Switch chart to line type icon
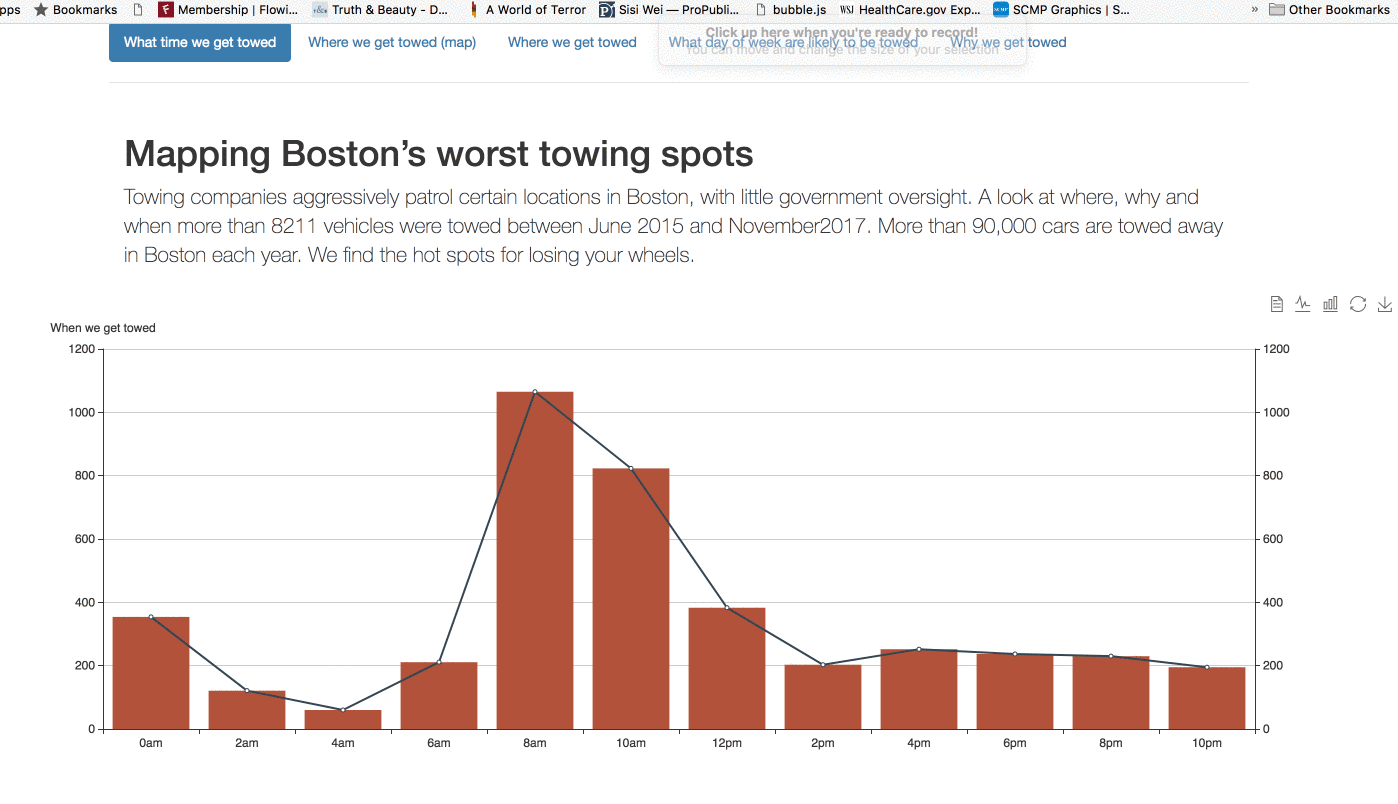The width and height of the screenshot is (1398, 804). coord(1303,304)
